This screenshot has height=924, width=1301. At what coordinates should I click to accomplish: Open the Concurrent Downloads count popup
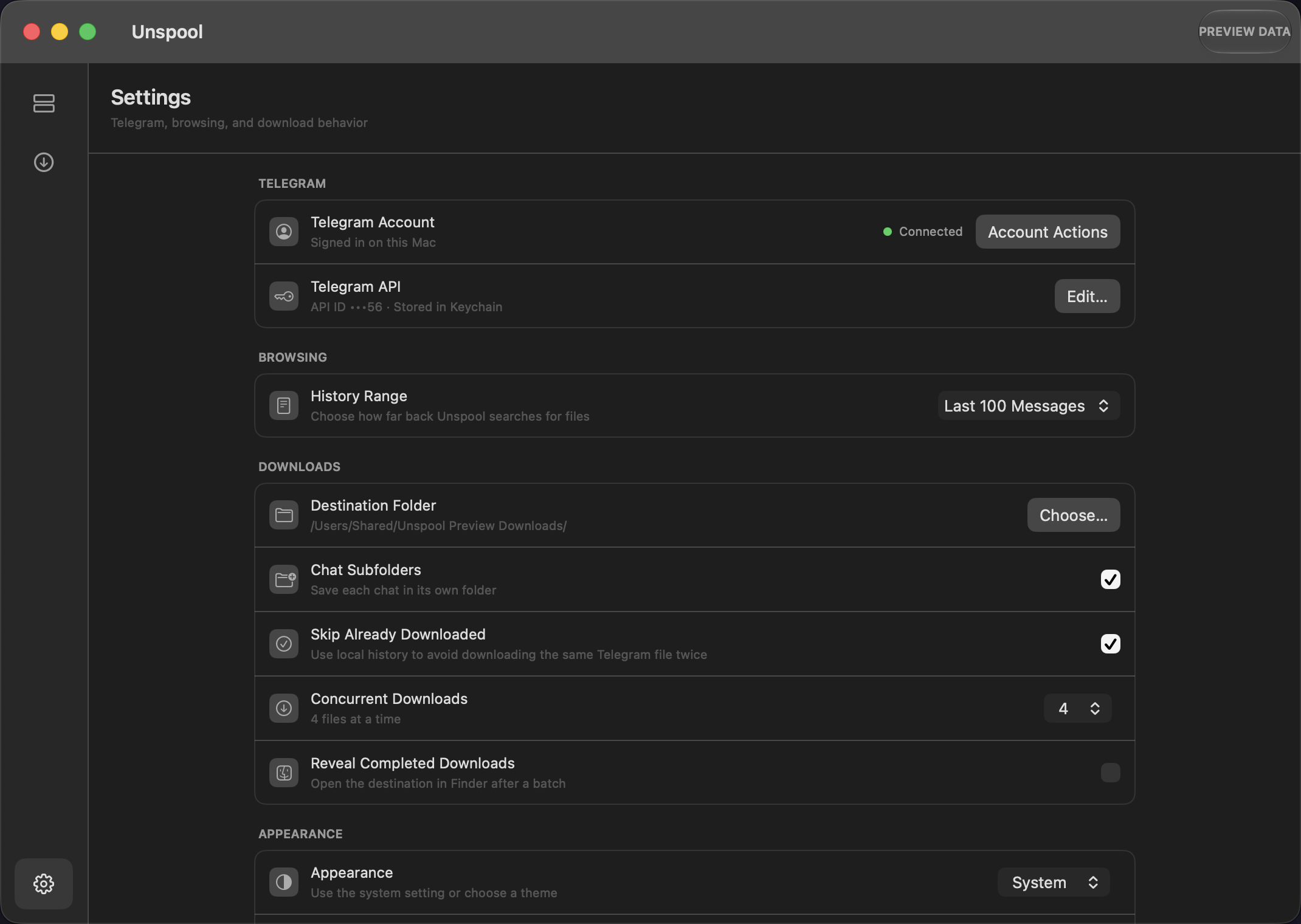(1078, 708)
